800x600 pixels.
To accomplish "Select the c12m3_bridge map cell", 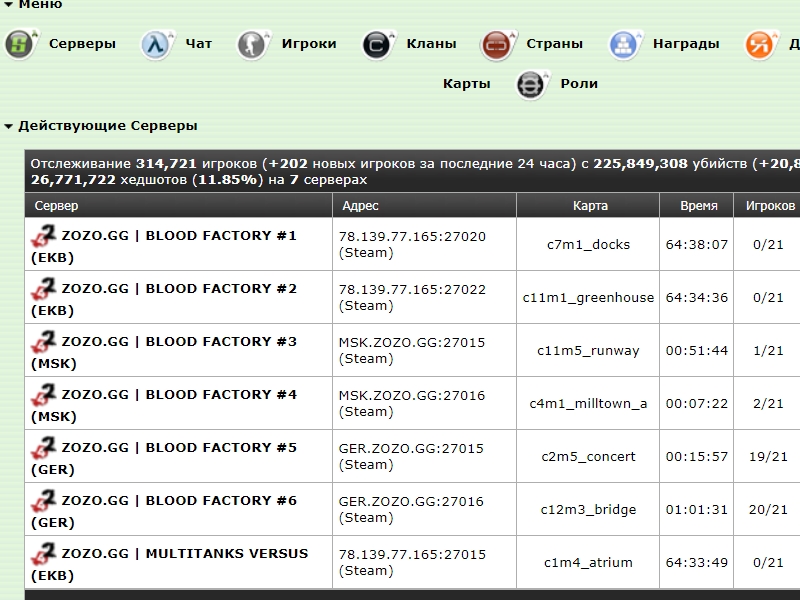I will (588, 510).
